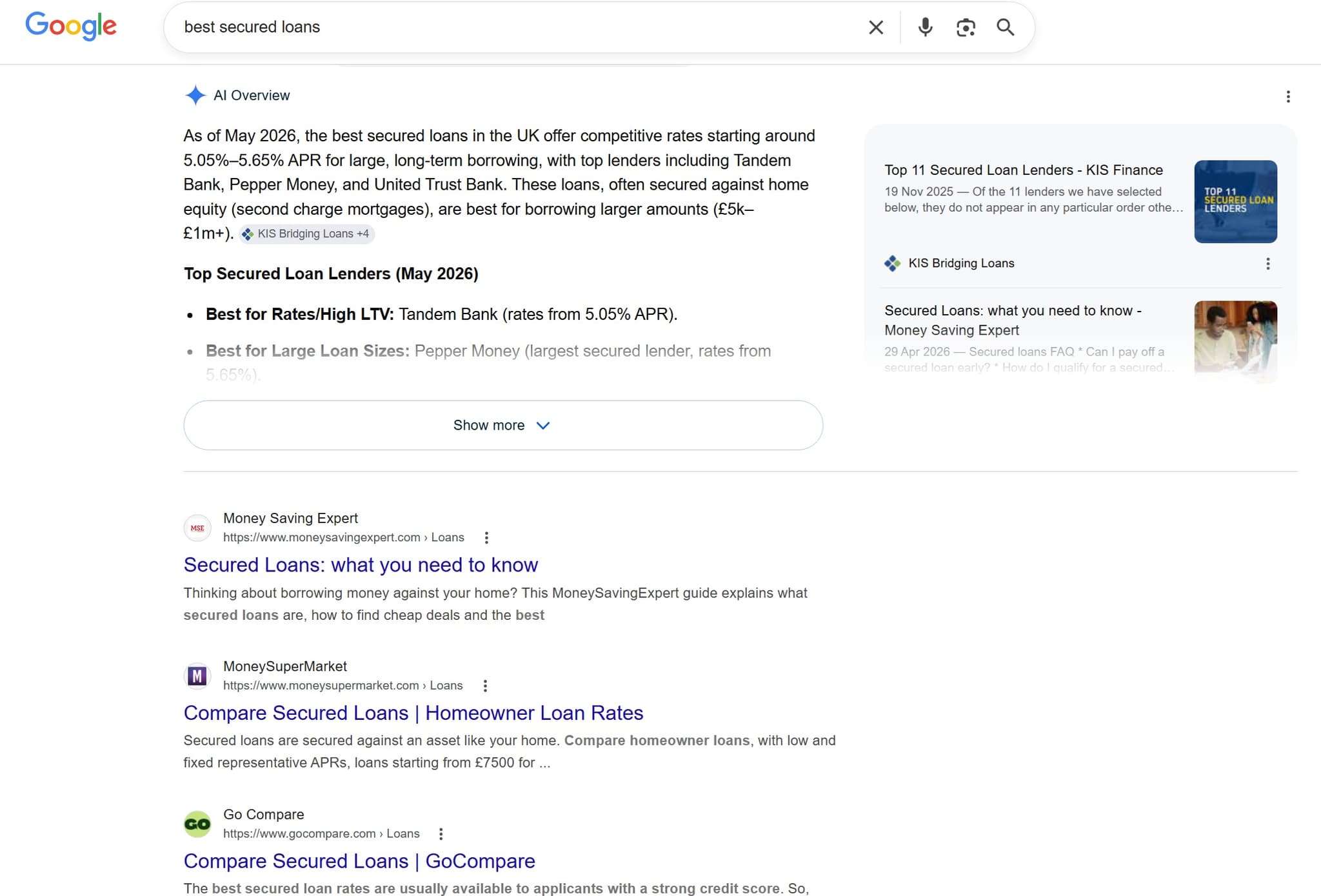Click the Top 11 Secured Loan Lenders thumbnail
Viewport: 1321px width, 896px height.
1235,201
